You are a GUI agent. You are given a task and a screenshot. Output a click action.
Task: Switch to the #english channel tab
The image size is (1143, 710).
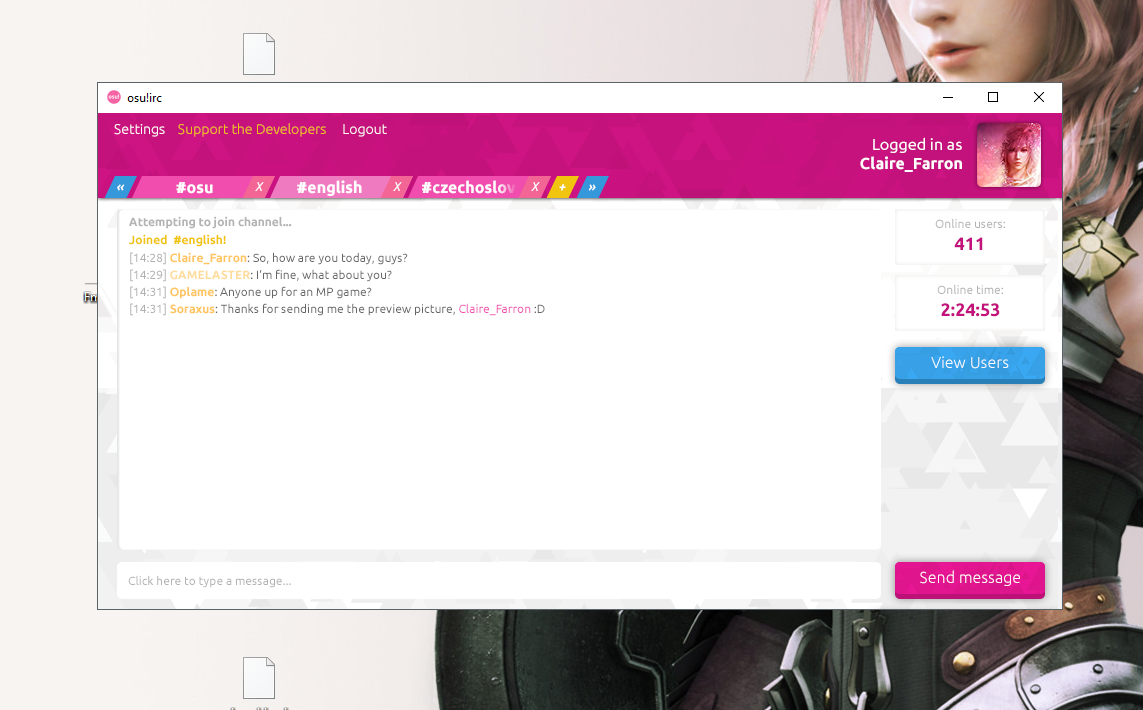pos(329,187)
